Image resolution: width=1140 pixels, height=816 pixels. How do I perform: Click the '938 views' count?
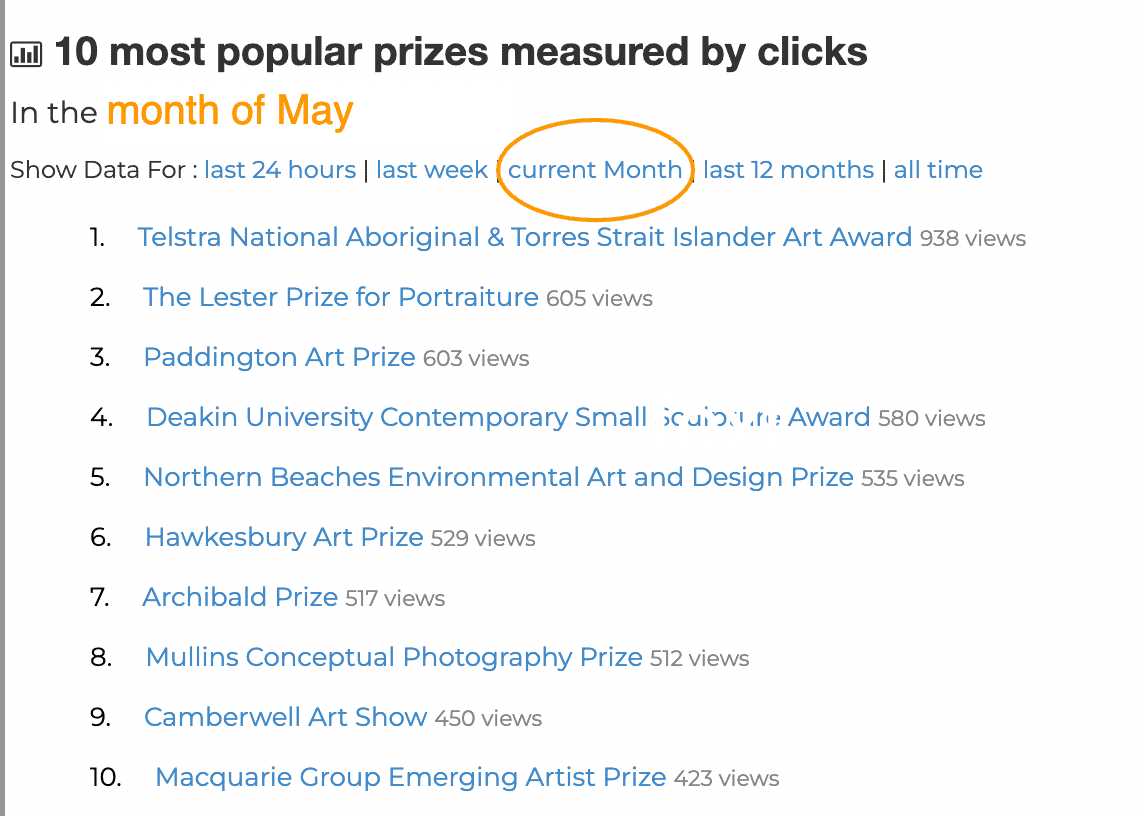[973, 239]
